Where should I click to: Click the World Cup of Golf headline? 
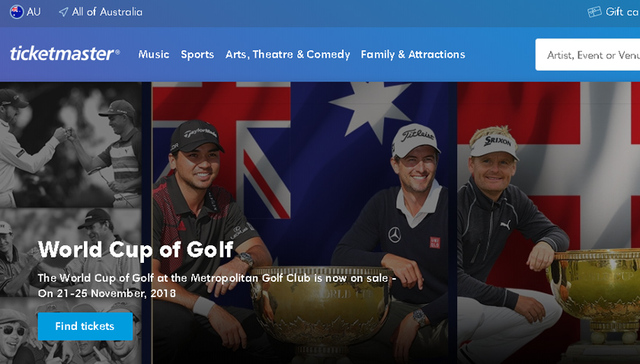(136, 249)
